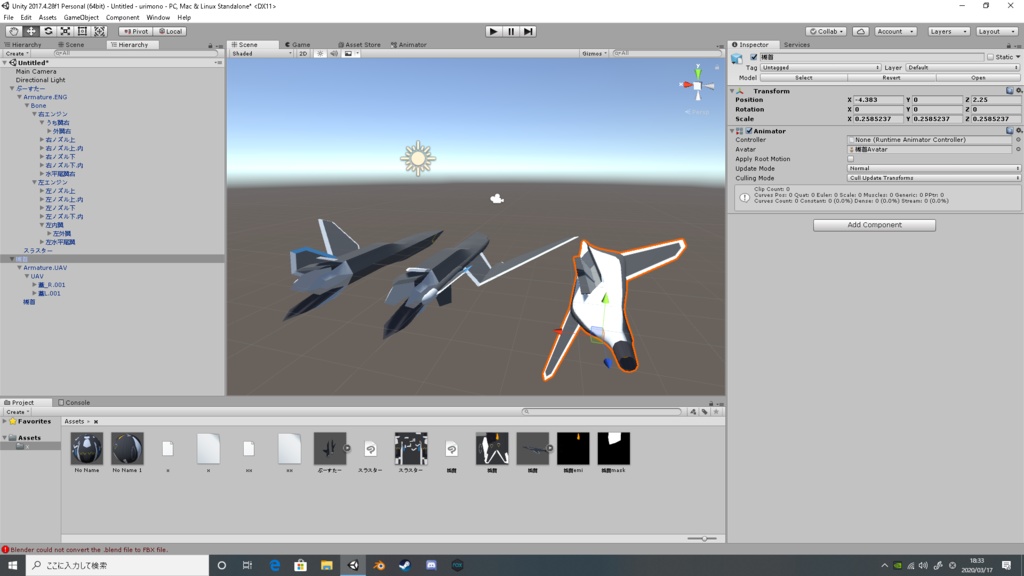
Task: Click the Pause button
Action: (x=511, y=31)
